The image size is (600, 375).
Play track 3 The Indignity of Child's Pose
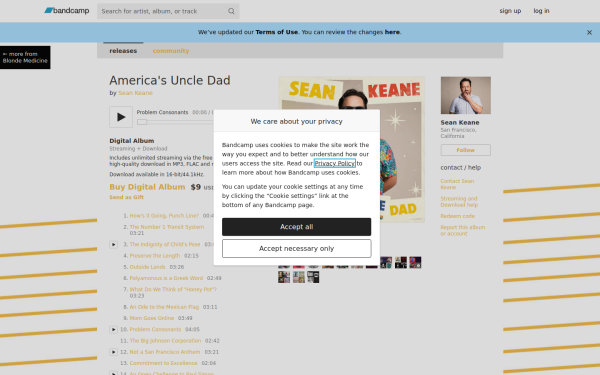tap(114, 245)
